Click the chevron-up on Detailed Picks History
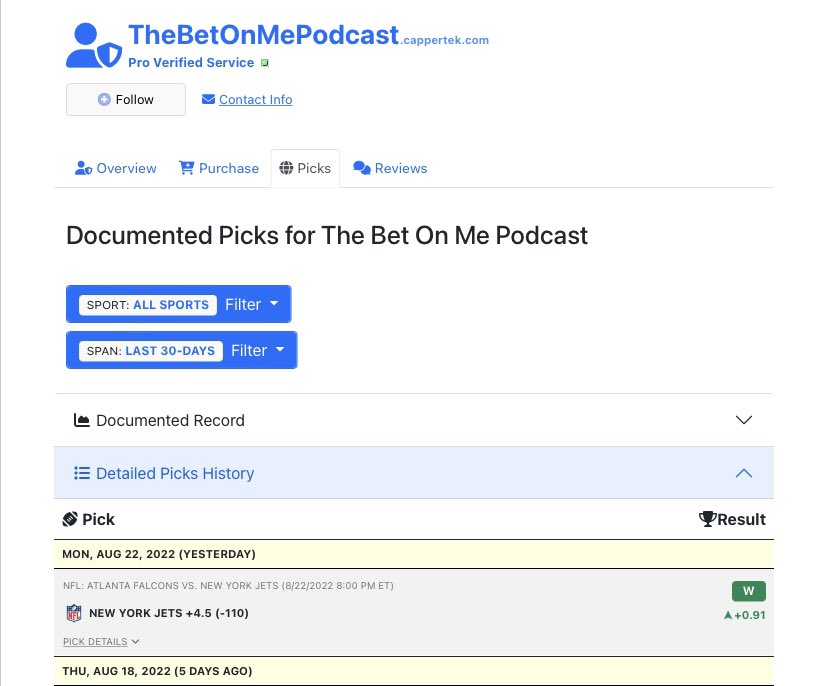 point(744,473)
